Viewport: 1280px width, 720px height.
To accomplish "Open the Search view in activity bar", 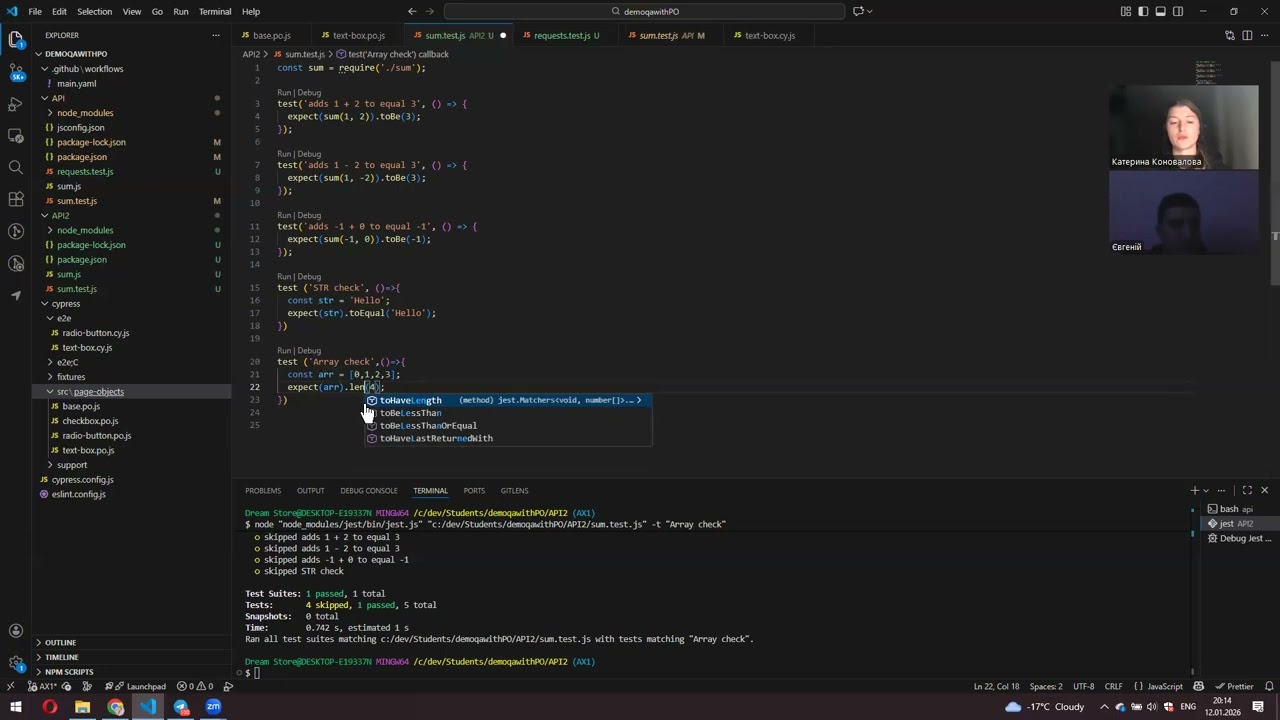I will [16, 168].
